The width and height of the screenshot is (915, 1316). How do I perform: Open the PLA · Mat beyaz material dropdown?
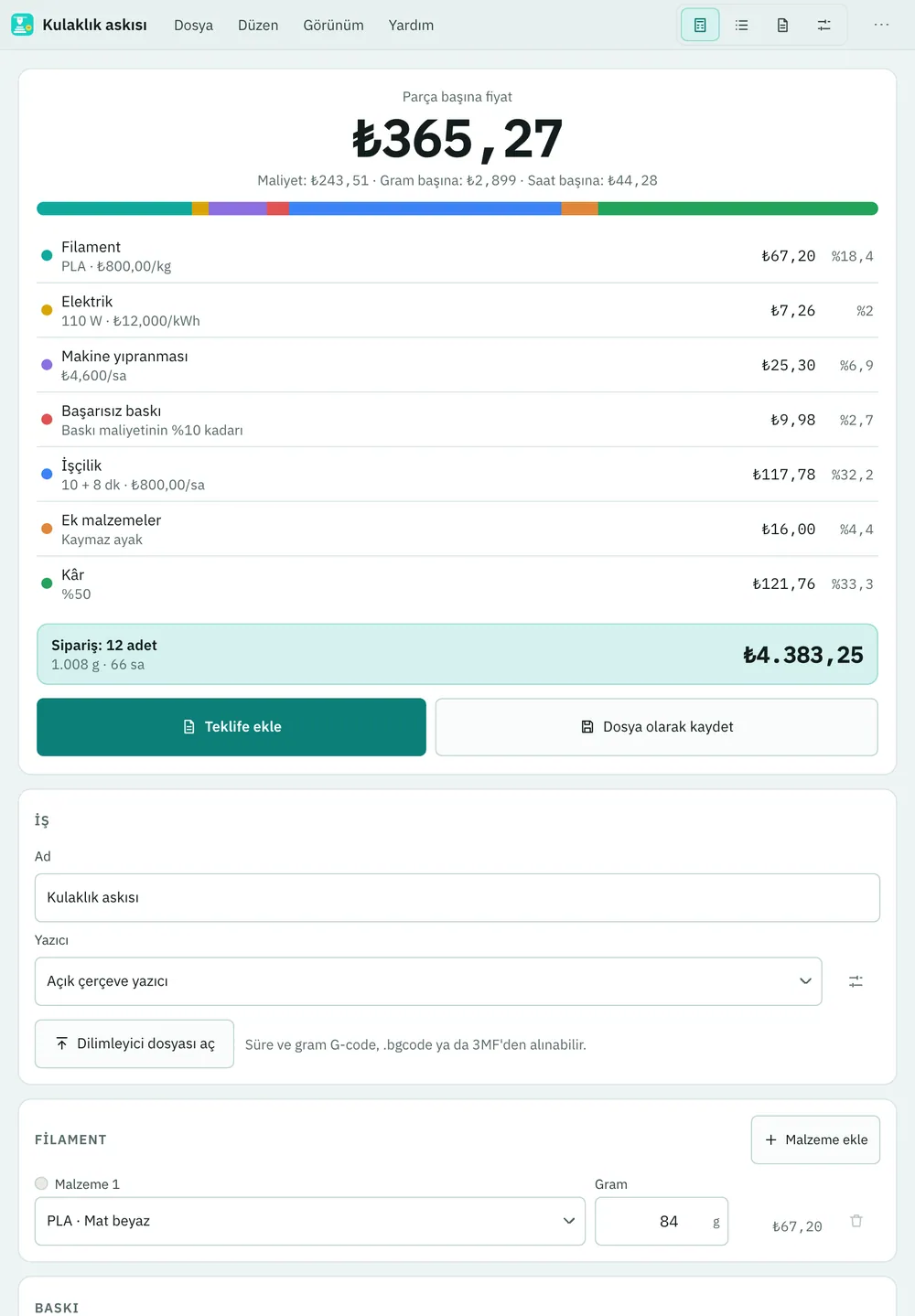click(310, 1221)
